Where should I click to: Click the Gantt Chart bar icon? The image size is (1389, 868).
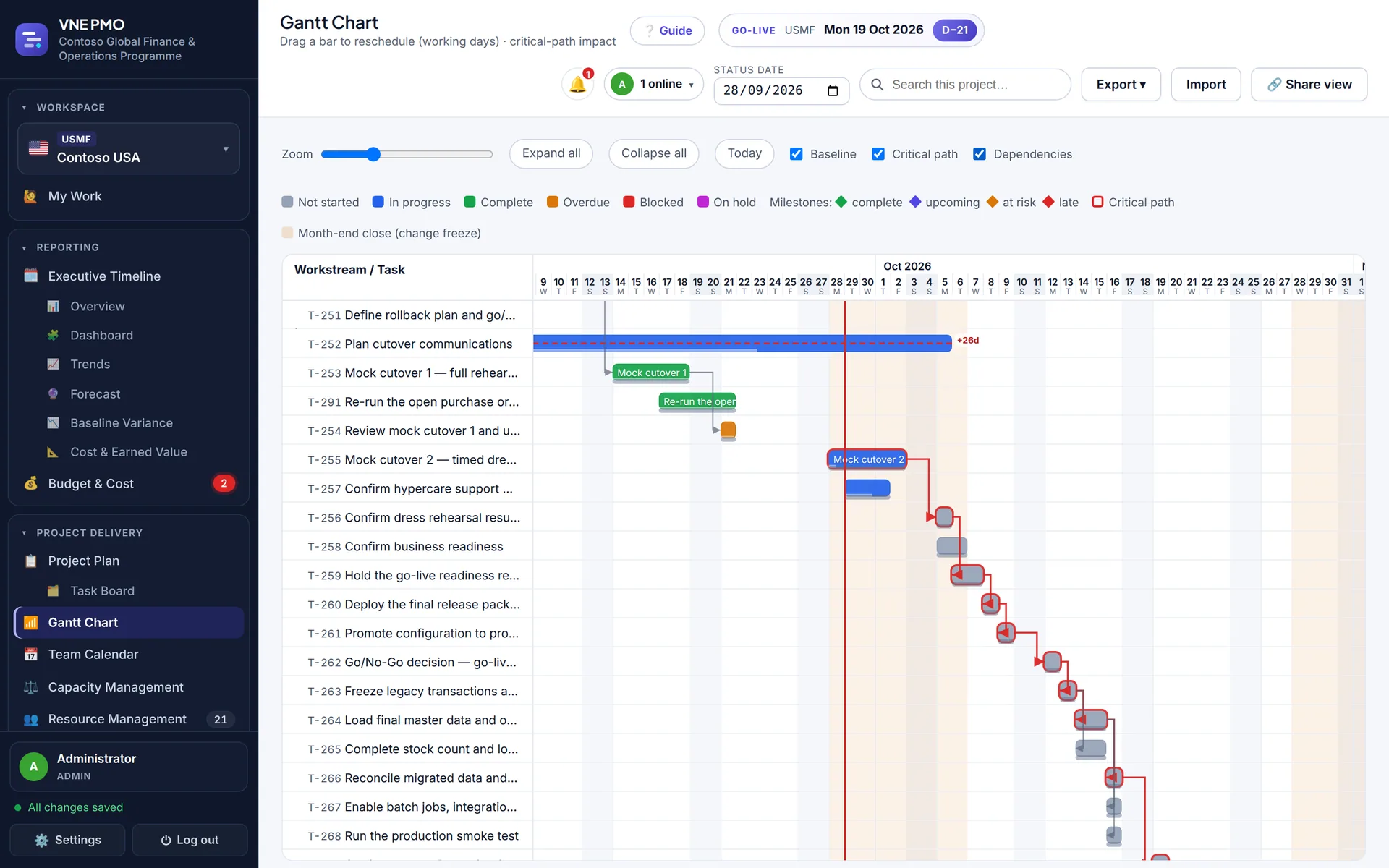30,623
